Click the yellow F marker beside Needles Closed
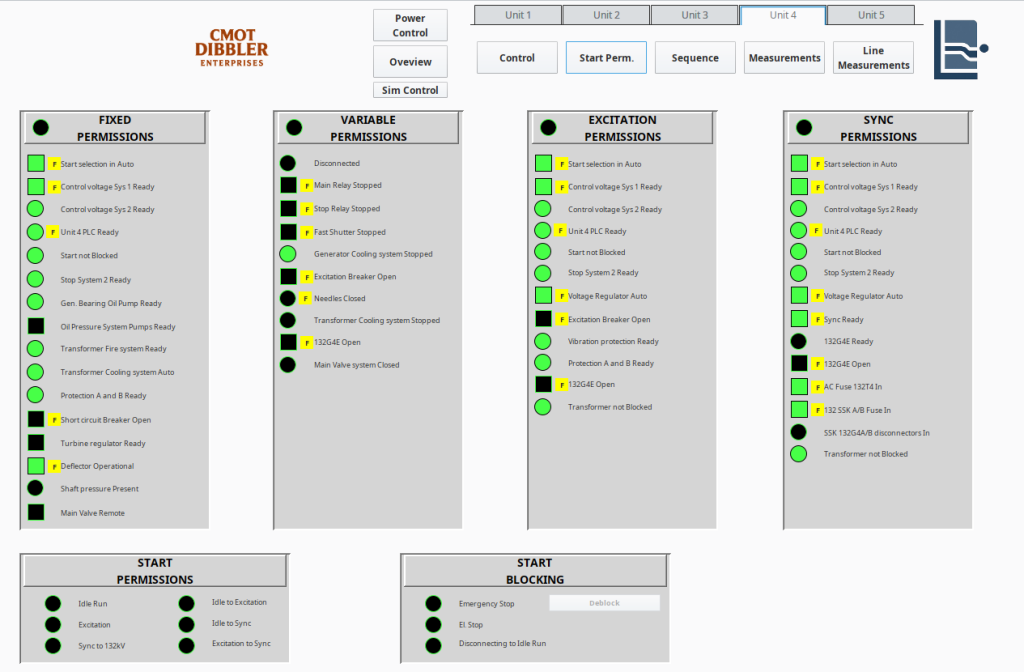1024x672 pixels. point(307,298)
